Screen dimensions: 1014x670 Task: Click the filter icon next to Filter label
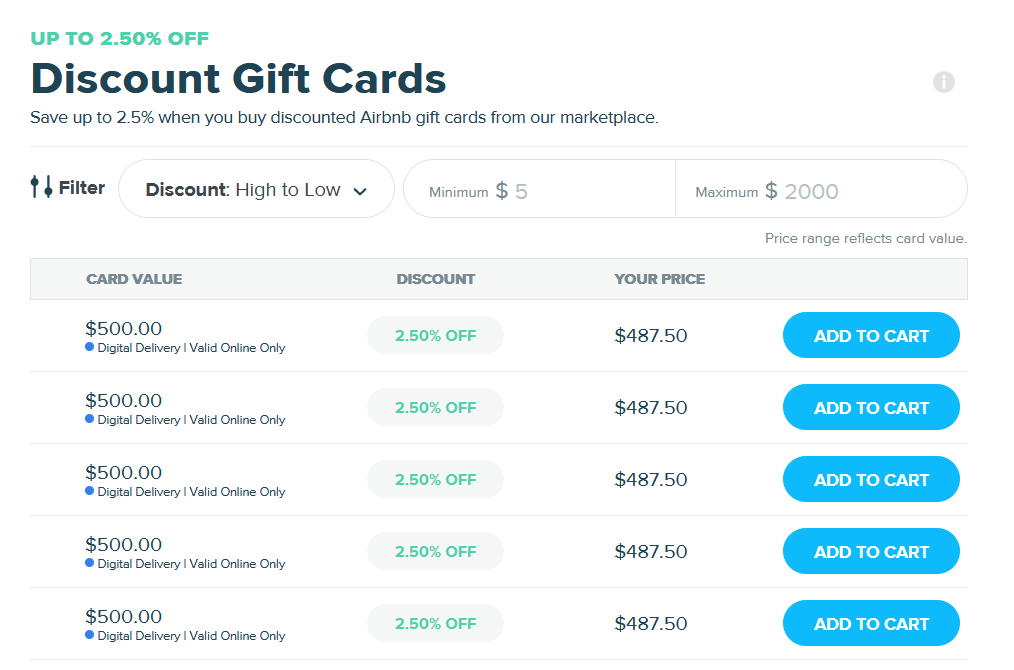[38, 187]
